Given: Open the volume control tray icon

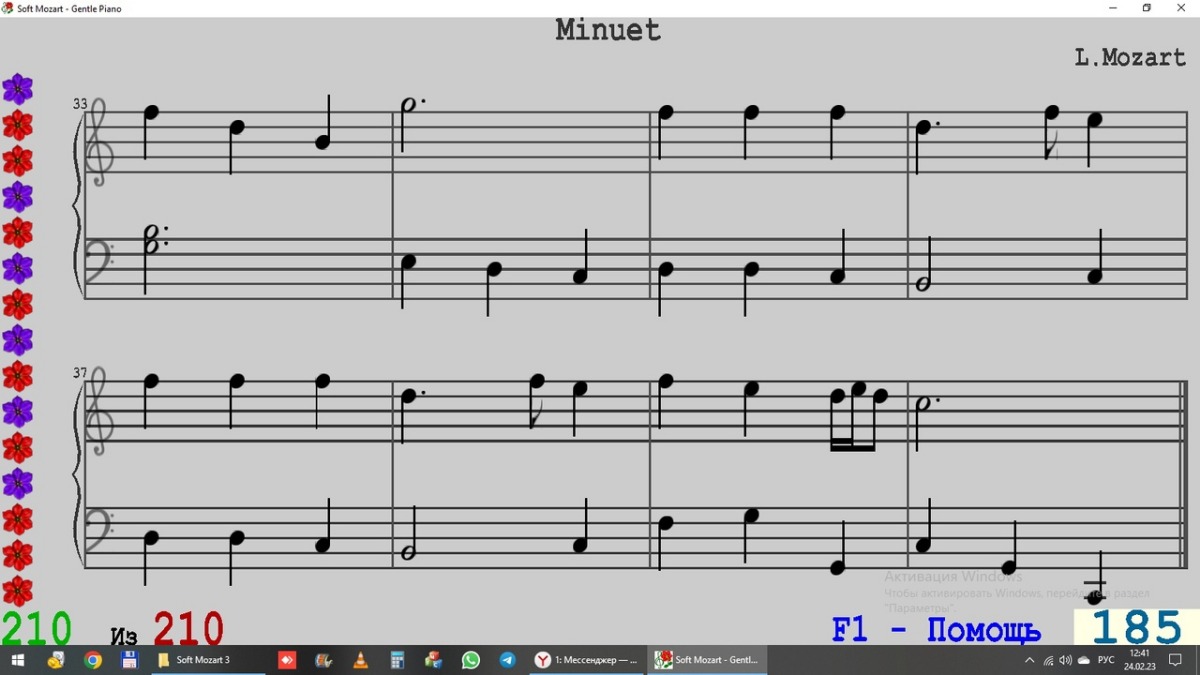Looking at the screenshot, I should (1066, 660).
